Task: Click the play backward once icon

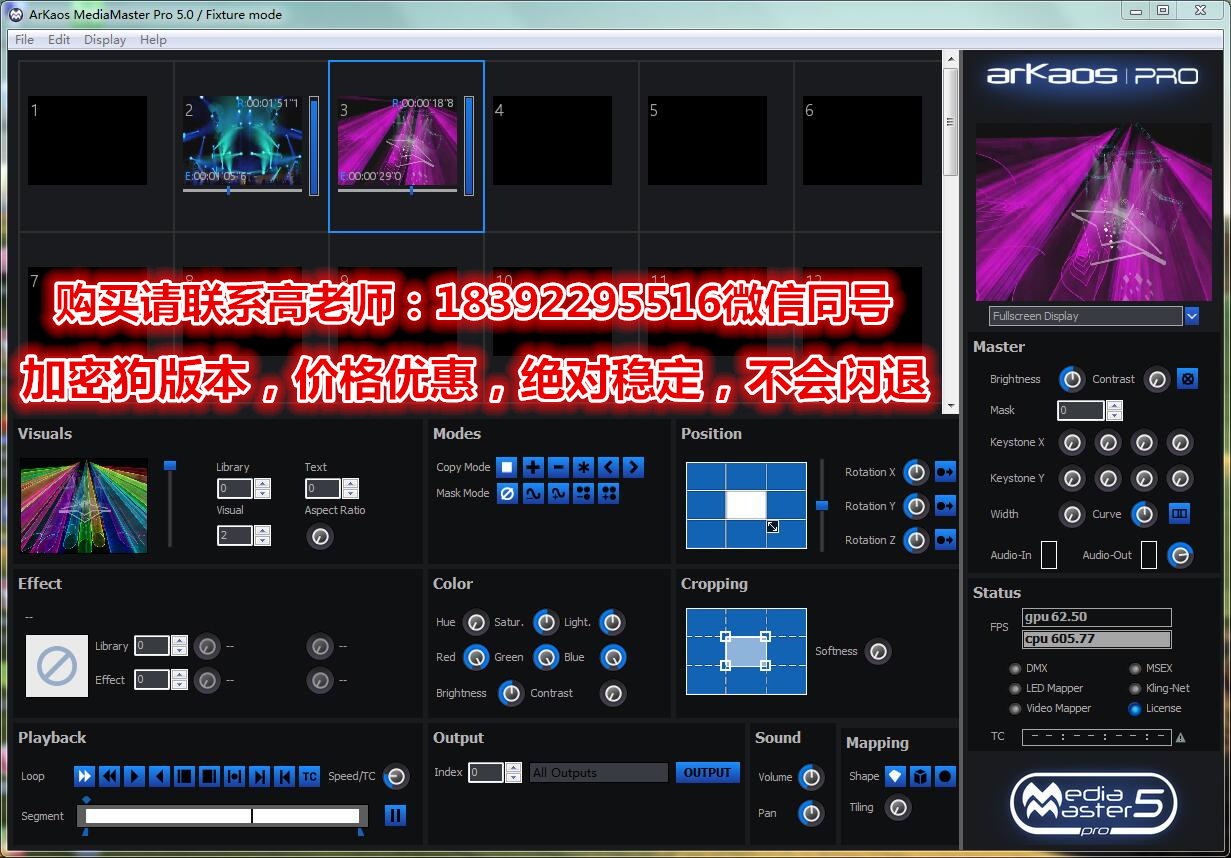Action: point(160,776)
